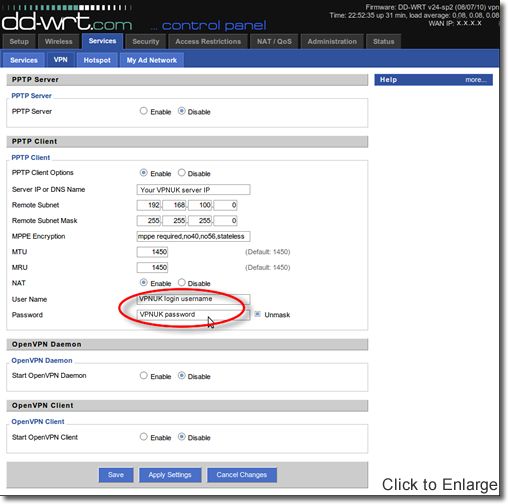The height and width of the screenshot is (504, 508).
Task: Click the MRU (Default: 1450) hint text
Action: click(268, 268)
